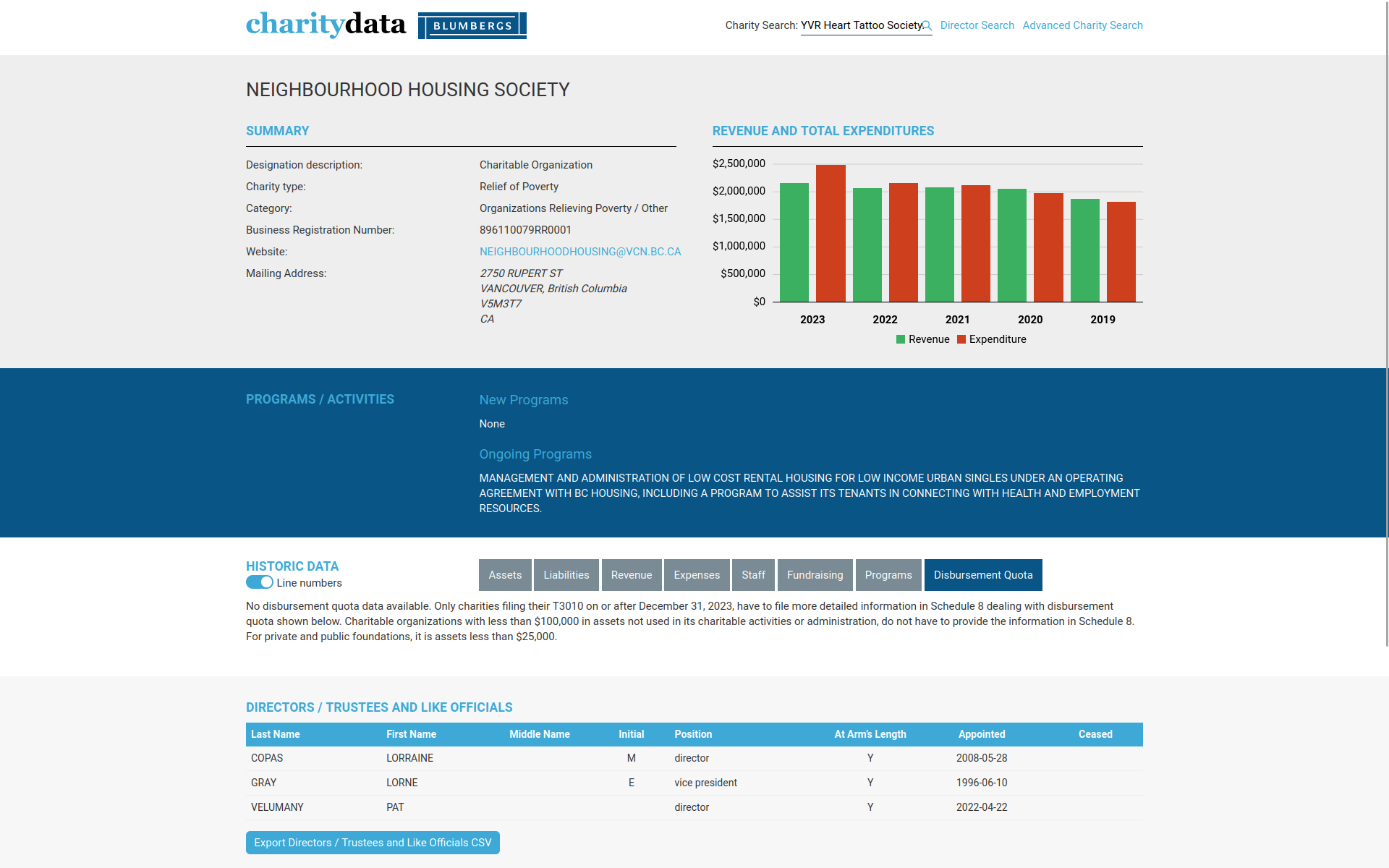Click the 2021 green revenue bar
The image size is (1389, 868).
(940, 244)
